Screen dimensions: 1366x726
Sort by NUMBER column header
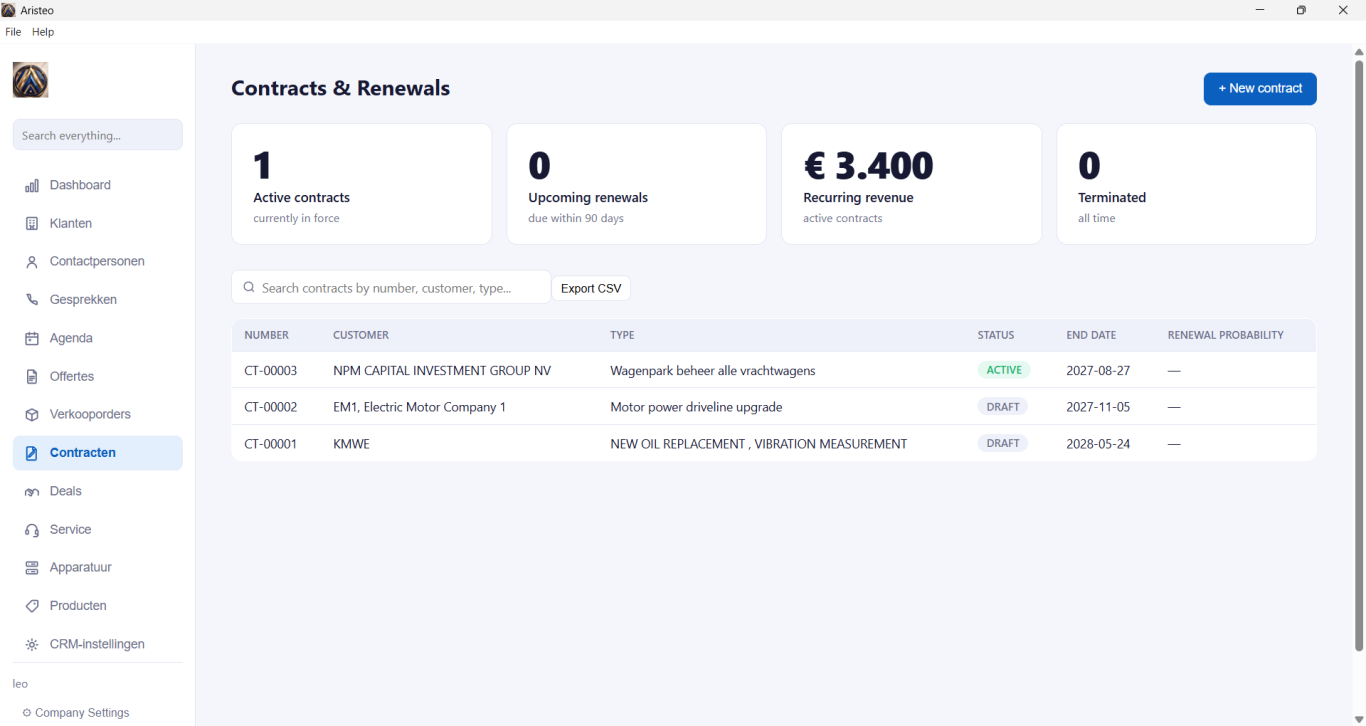266,335
